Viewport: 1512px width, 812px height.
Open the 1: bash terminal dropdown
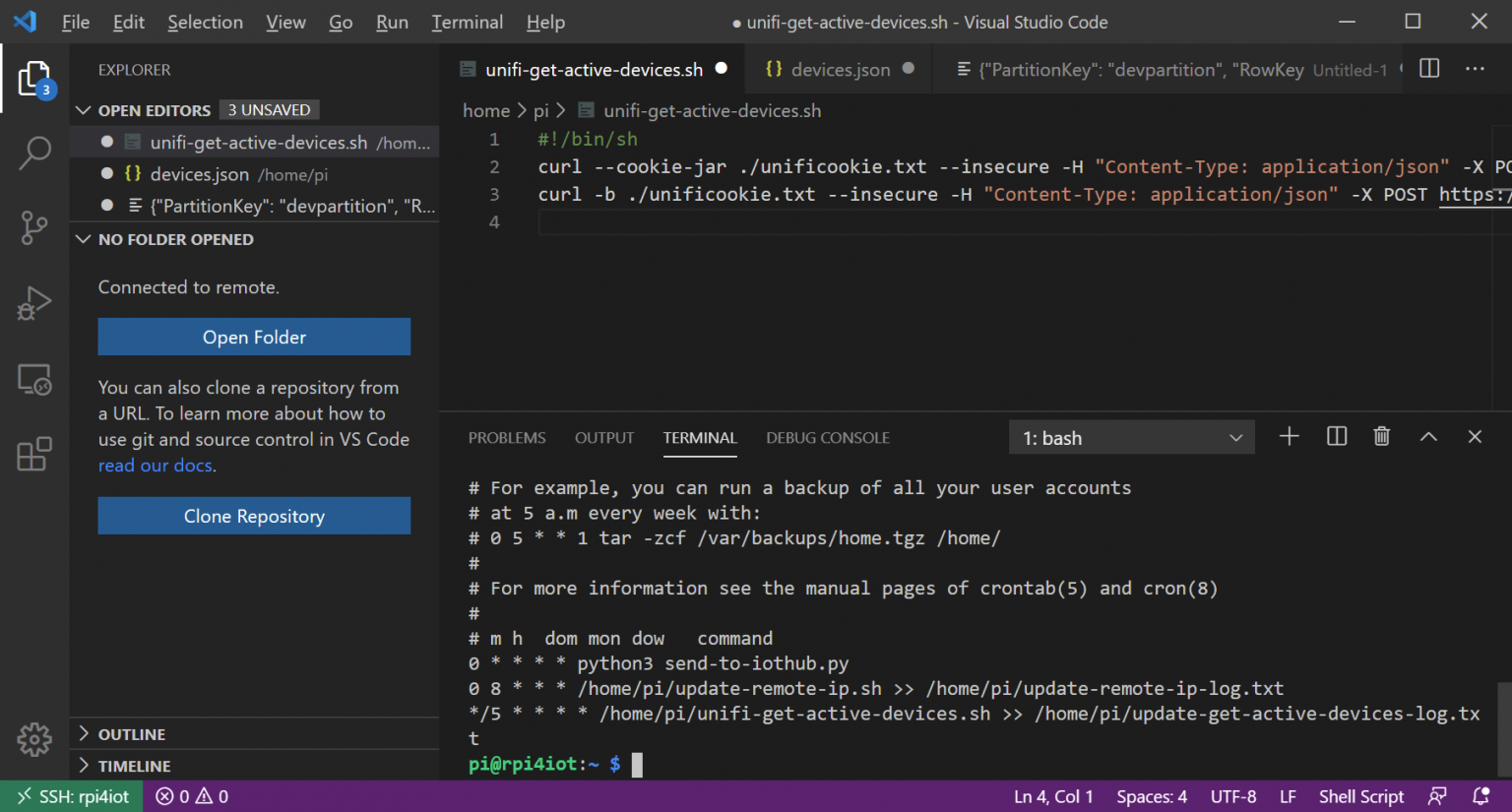1132,438
